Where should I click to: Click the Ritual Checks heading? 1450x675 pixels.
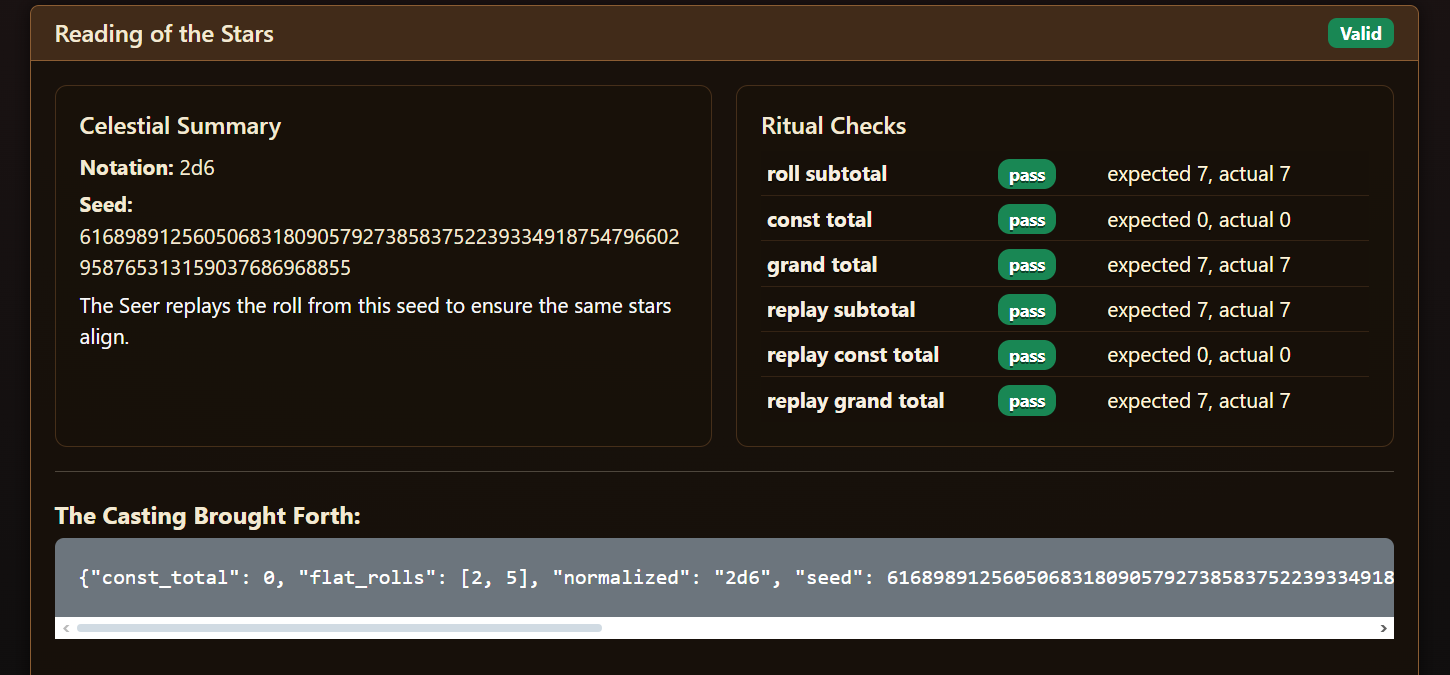tap(833, 126)
